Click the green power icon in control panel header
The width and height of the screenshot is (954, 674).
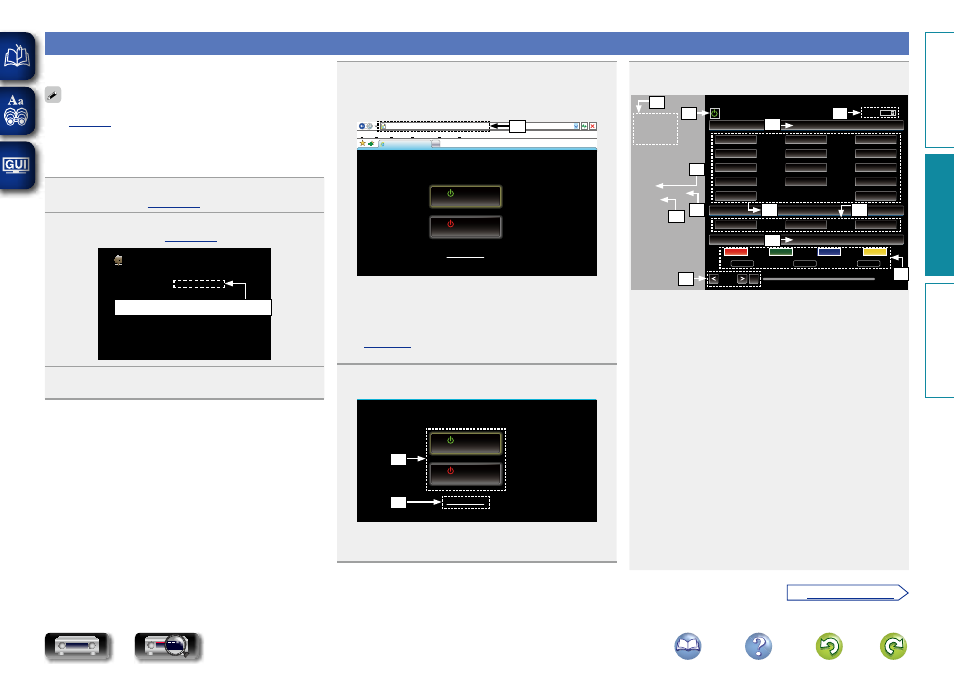(x=715, y=113)
